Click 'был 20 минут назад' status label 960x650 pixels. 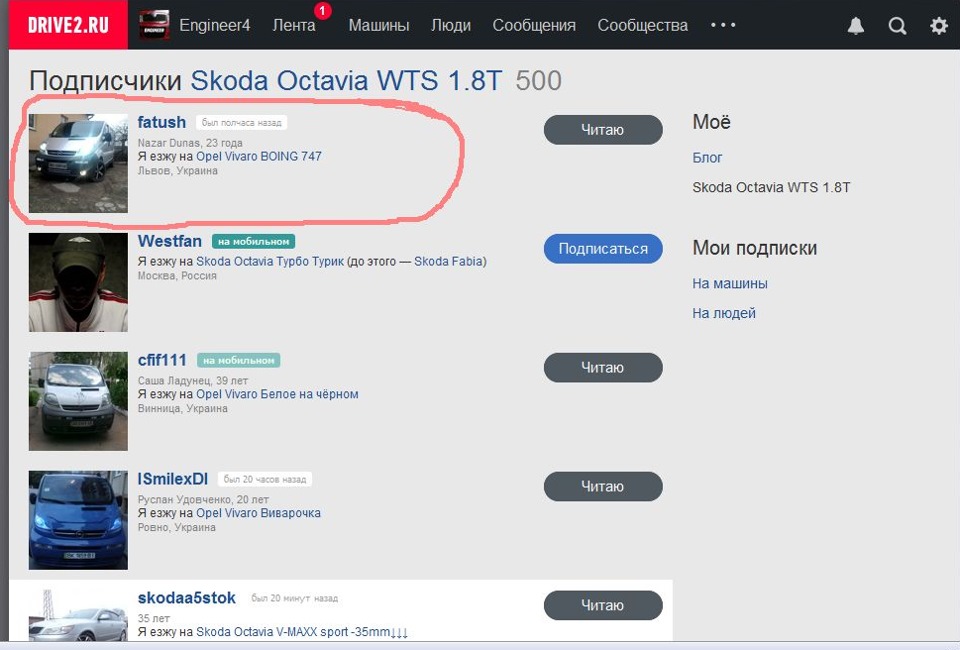click(x=294, y=598)
